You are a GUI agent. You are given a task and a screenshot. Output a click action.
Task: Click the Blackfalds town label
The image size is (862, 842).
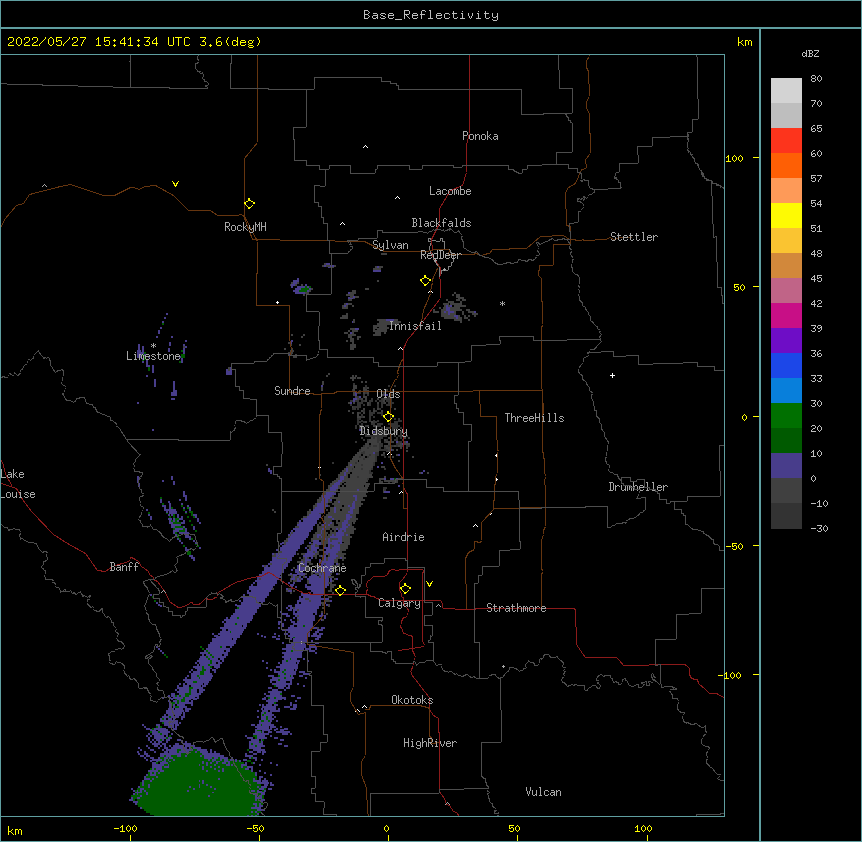441,223
